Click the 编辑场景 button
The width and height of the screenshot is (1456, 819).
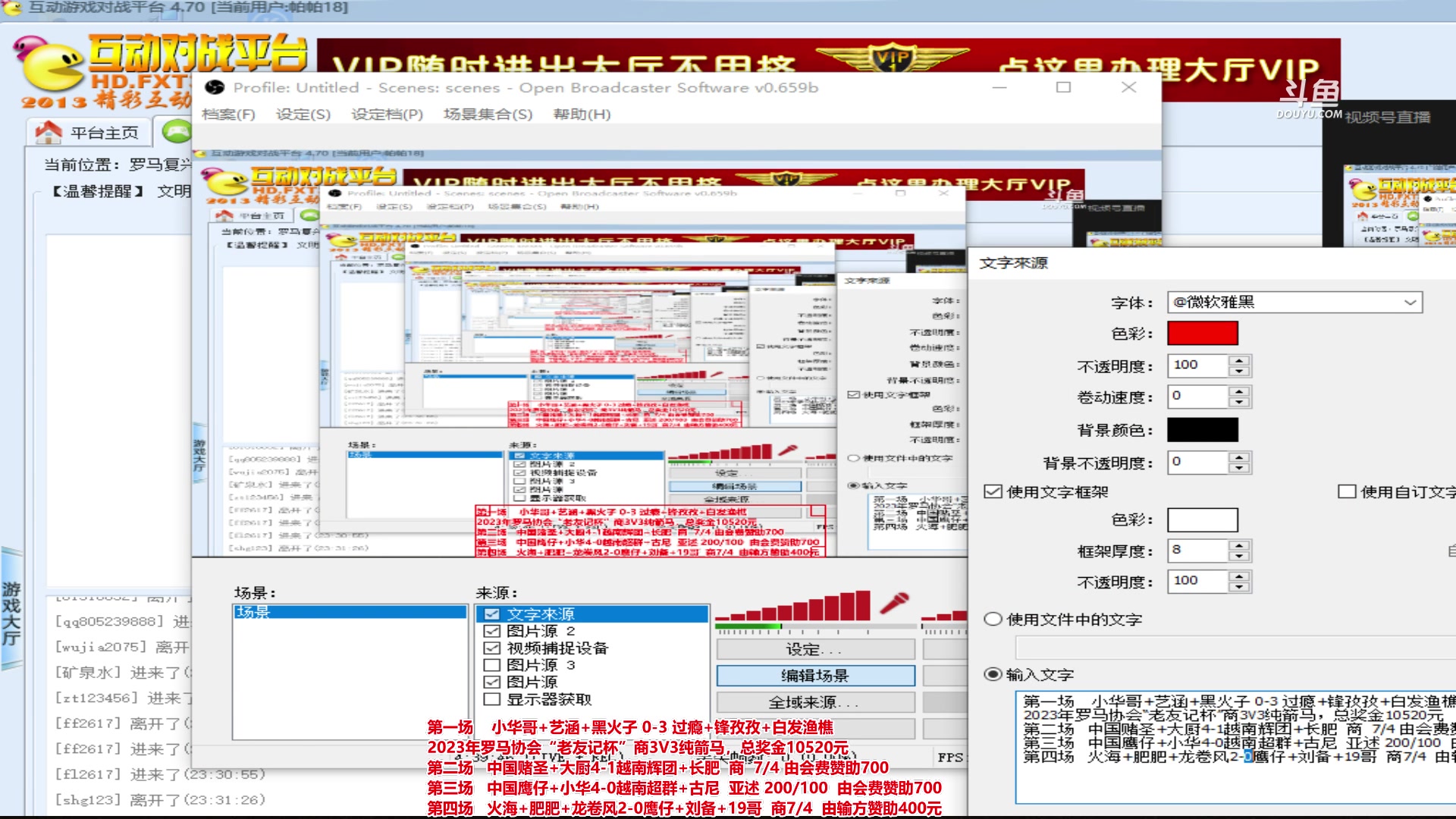(816, 675)
